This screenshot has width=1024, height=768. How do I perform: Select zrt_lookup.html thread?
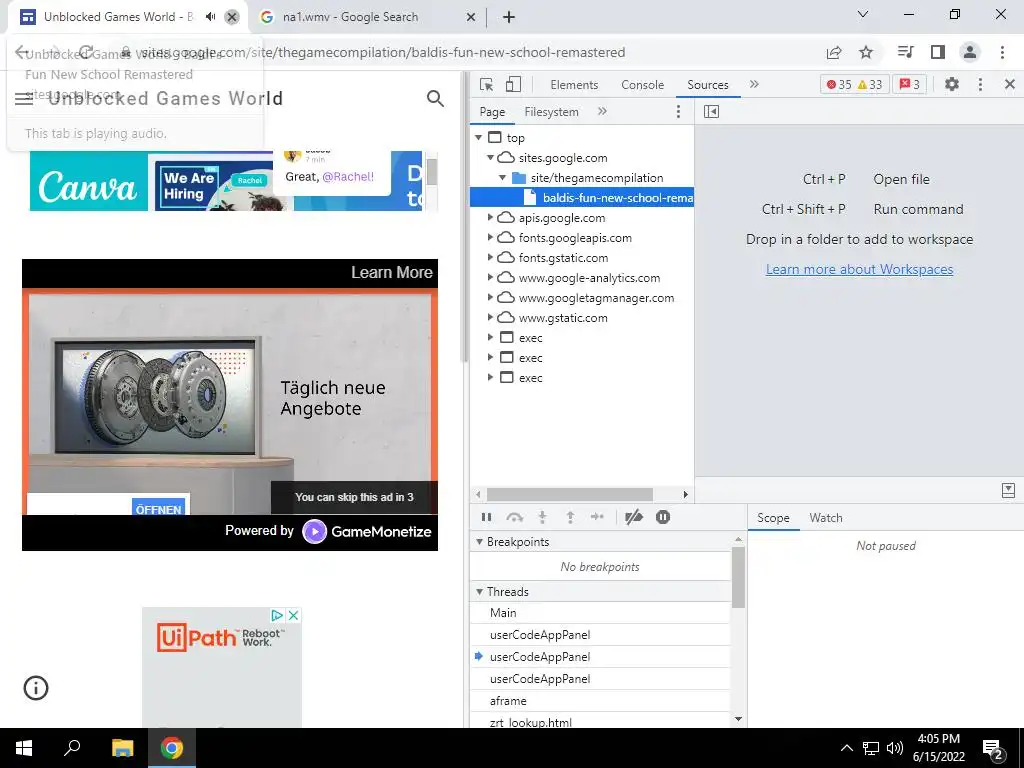600,721
